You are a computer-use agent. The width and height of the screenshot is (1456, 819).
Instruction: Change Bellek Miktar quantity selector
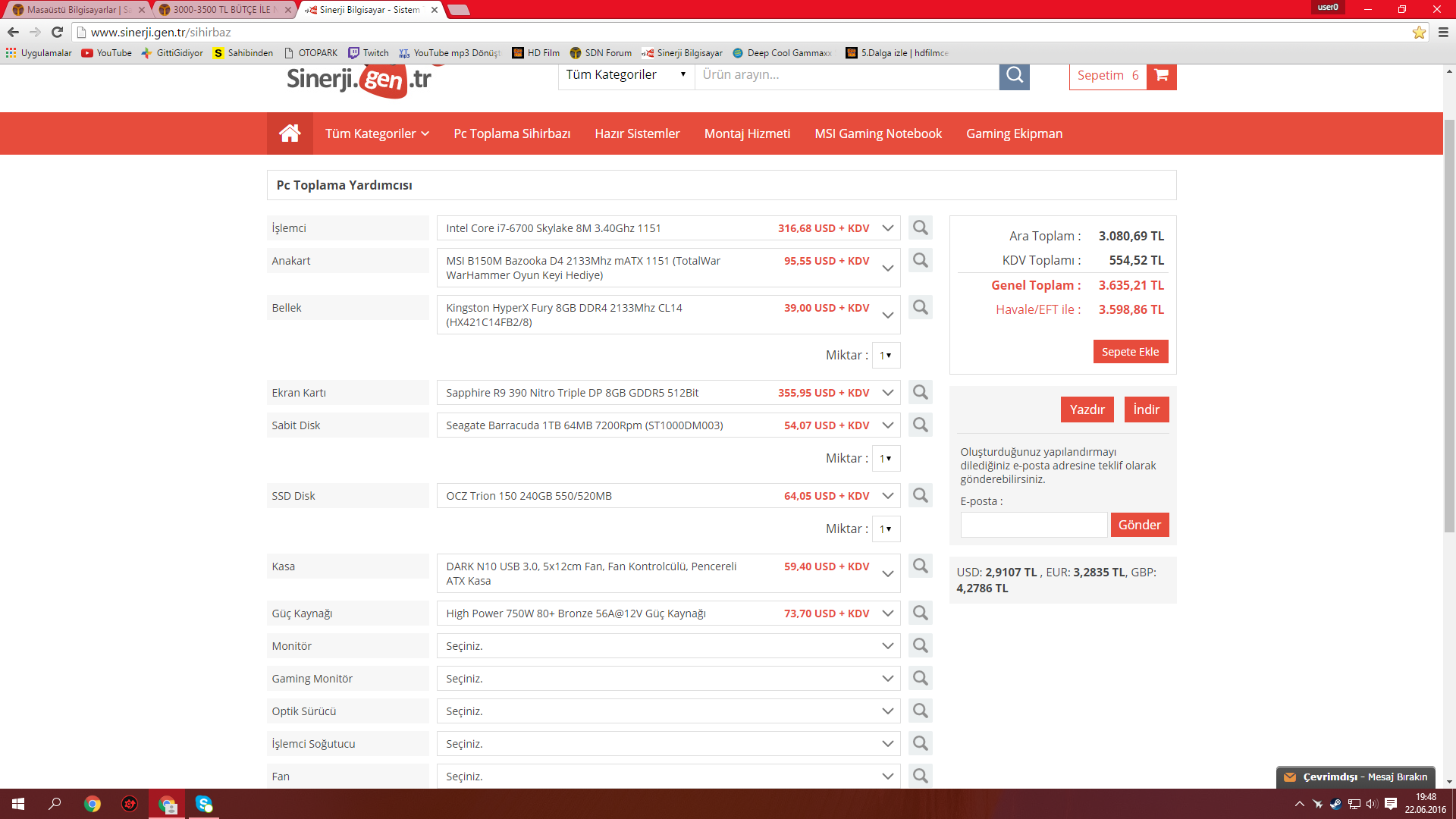click(x=886, y=355)
